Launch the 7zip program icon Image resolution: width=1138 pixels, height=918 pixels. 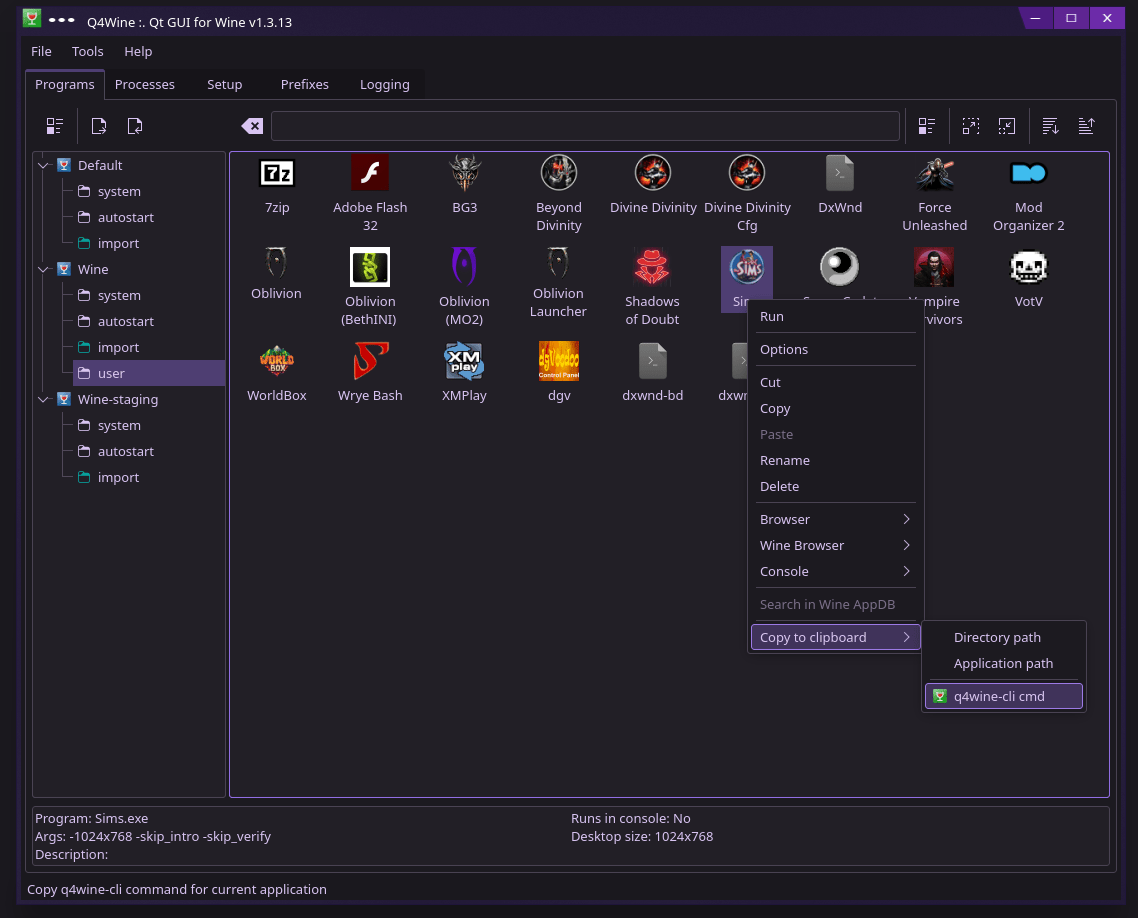[x=277, y=173]
